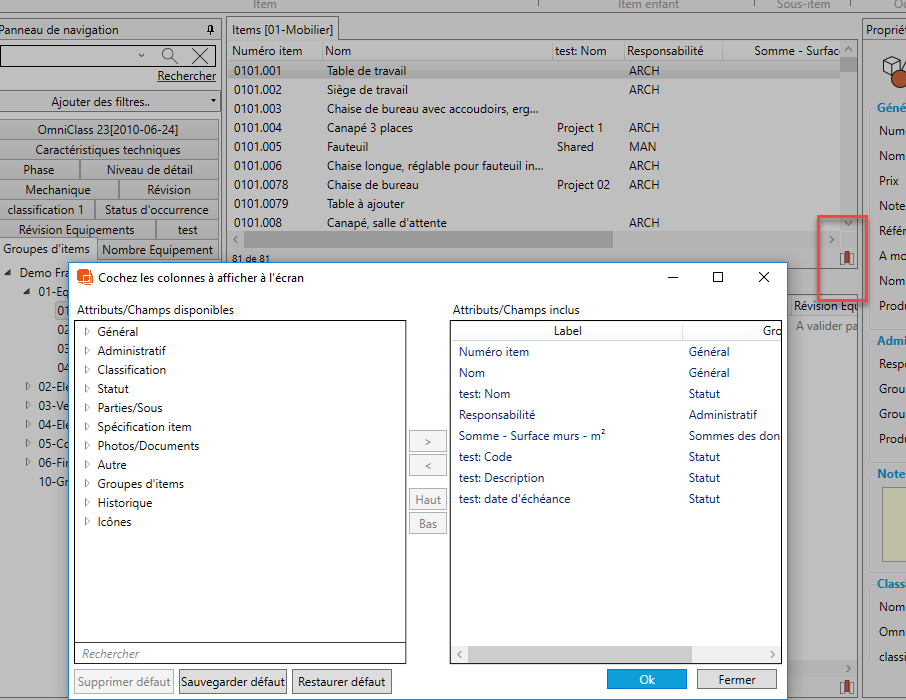Viewport: 906px width, 700px height.
Task: Clear the navigation search with the X icon
Action: click(201, 56)
